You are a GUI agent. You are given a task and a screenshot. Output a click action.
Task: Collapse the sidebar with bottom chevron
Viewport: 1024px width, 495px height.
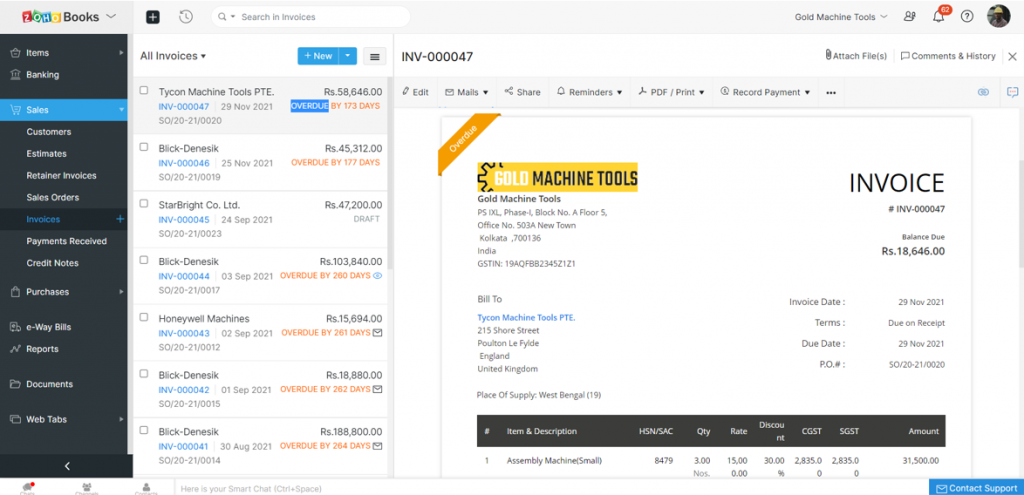point(67,466)
